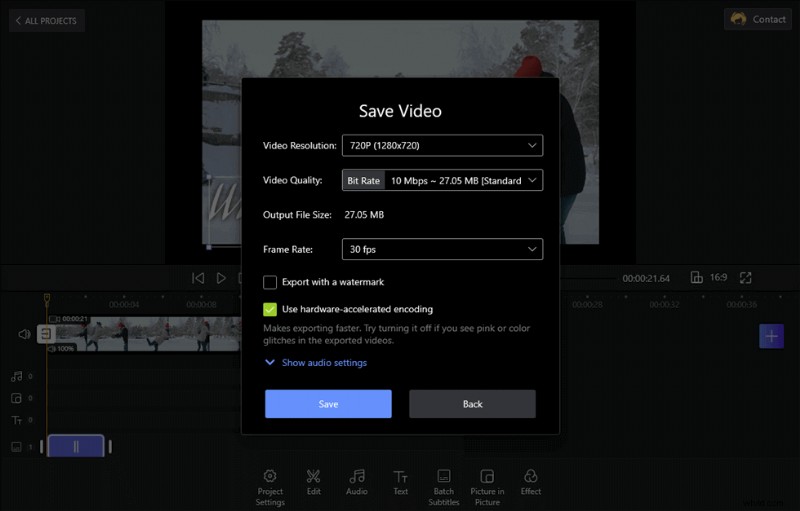This screenshot has width=800, height=511.
Task: Select the purple subtitle clip block
Action: tap(76, 446)
